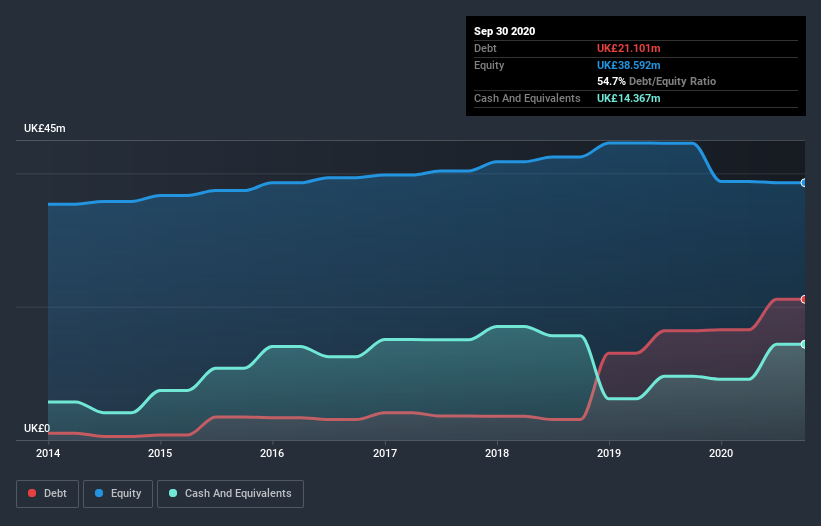
Task: Select the Cash And Equivalents data point marker
Action: point(804,344)
